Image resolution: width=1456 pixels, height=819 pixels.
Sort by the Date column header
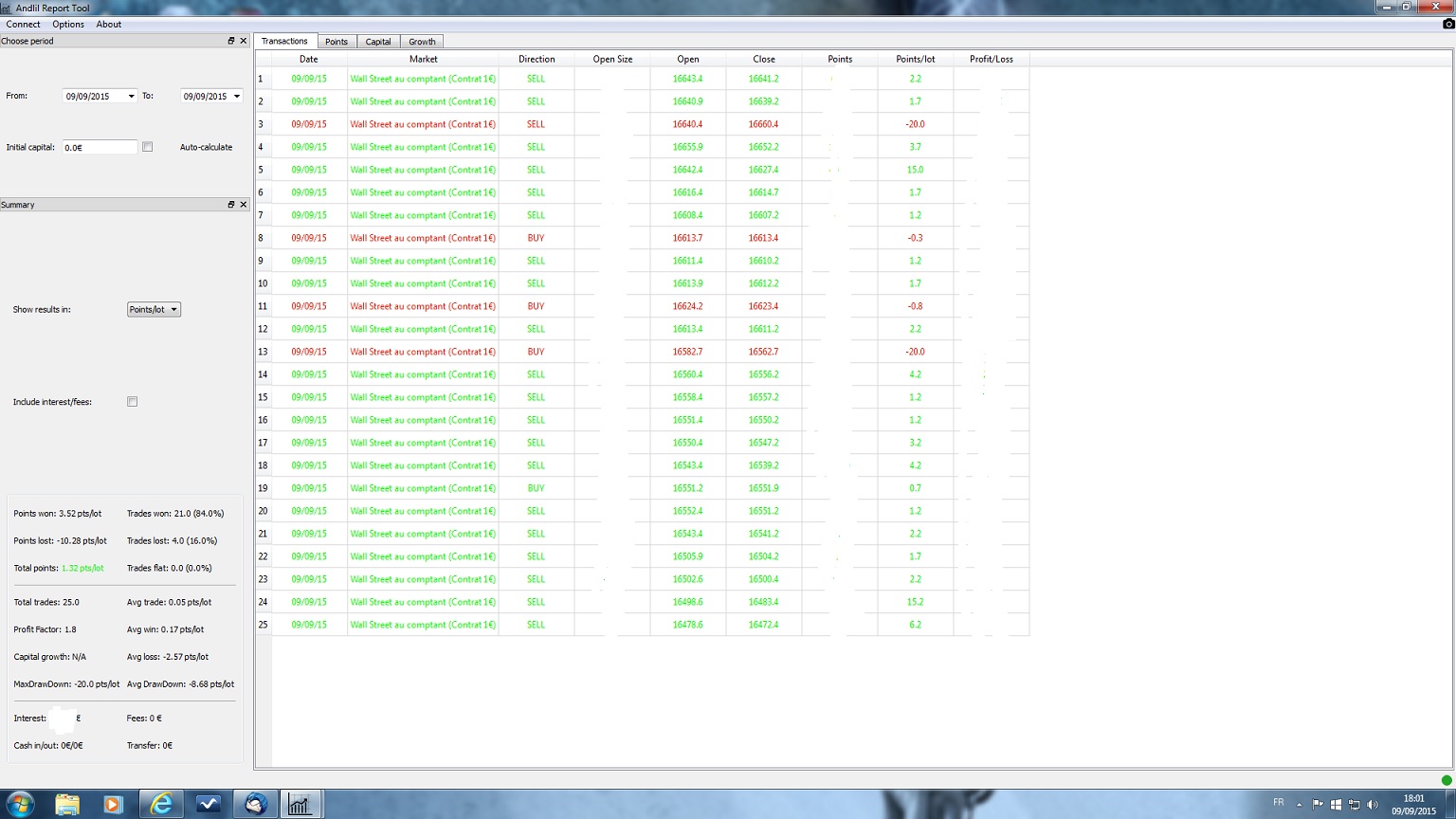point(309,59)
